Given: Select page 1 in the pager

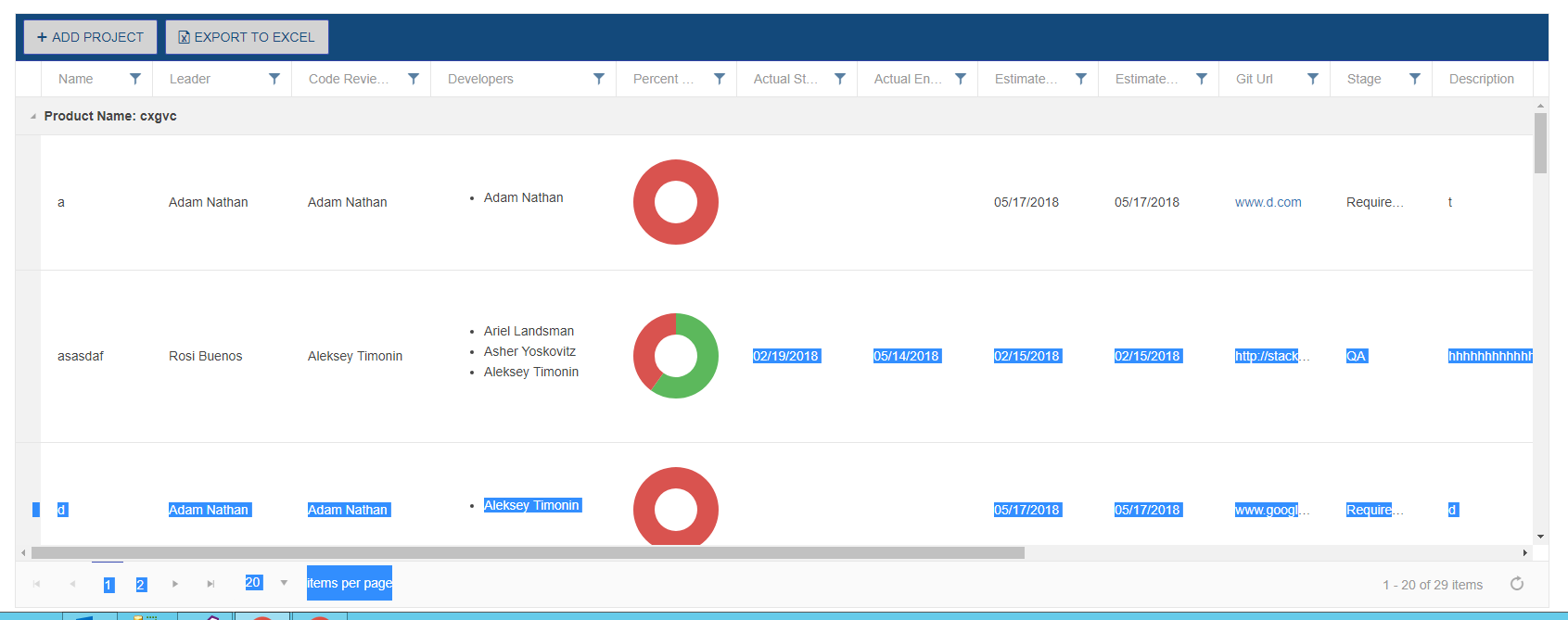Looking at the screenshot, I should [x=108, y=585].
